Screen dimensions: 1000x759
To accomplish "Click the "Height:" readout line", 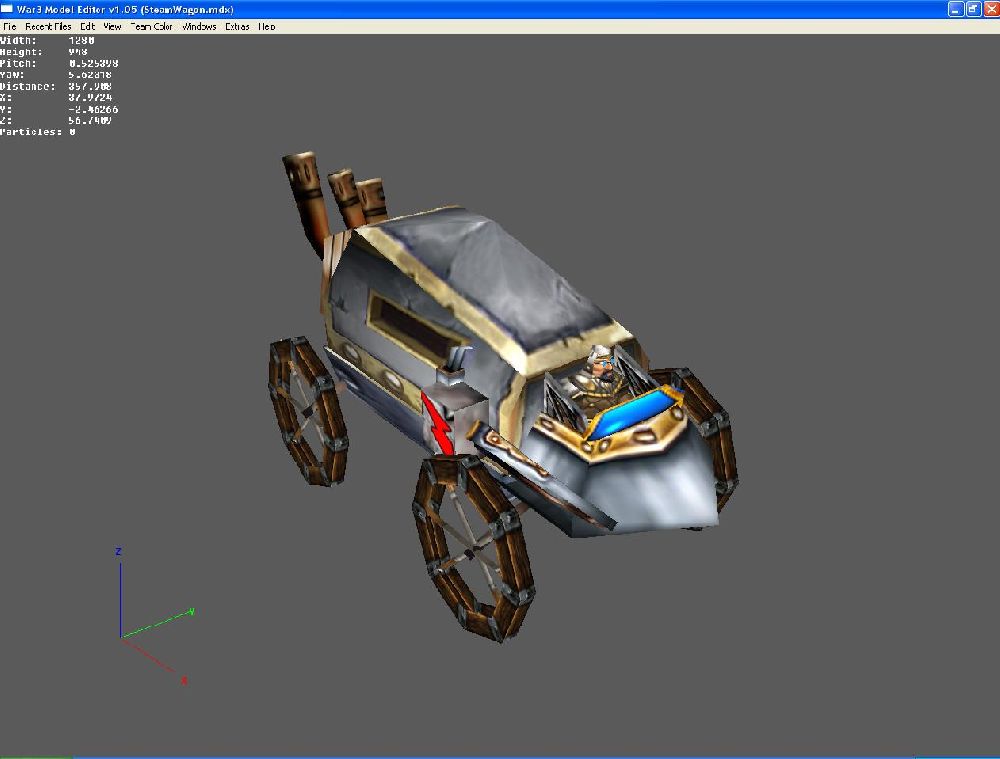I will coord(43,52).
